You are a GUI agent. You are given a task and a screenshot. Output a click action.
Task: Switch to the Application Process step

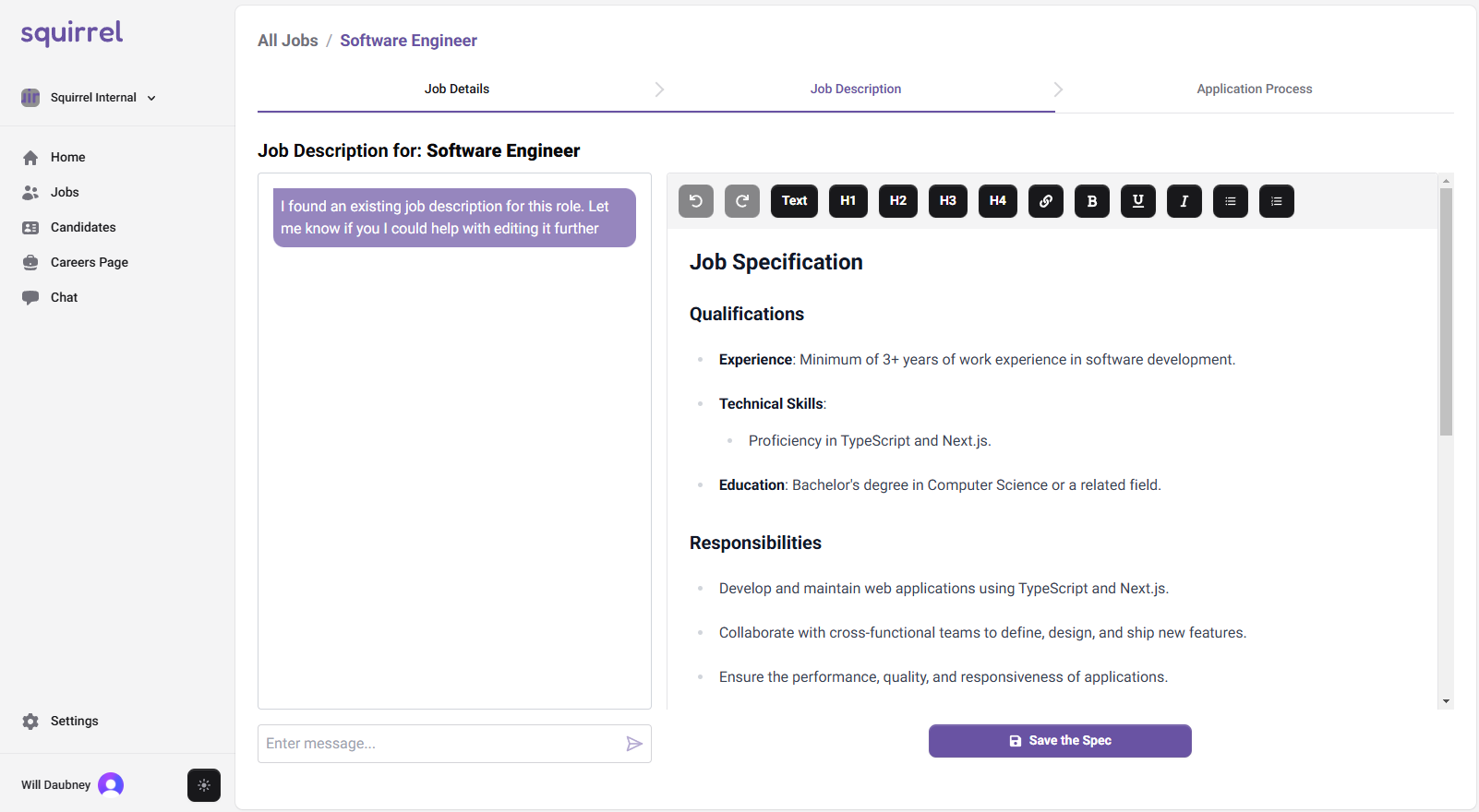(x=1254, y=90)
